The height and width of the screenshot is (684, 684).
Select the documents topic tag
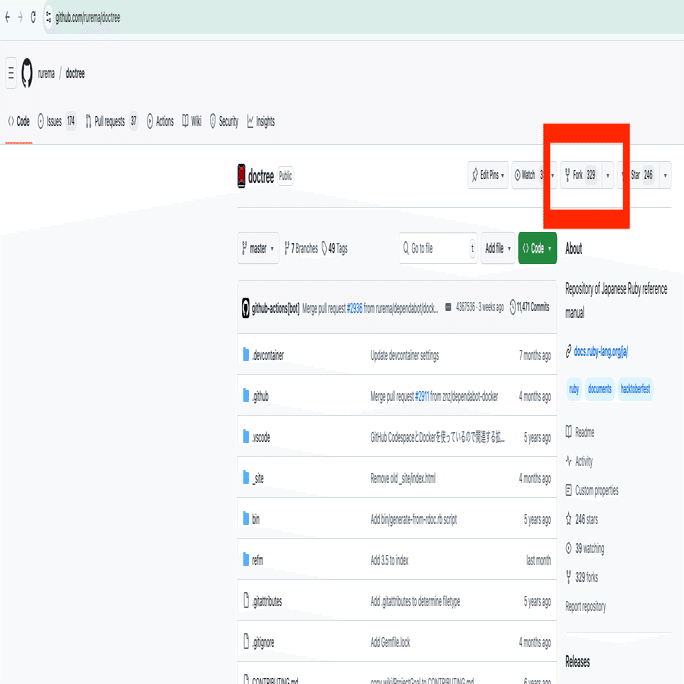point(600,389)
